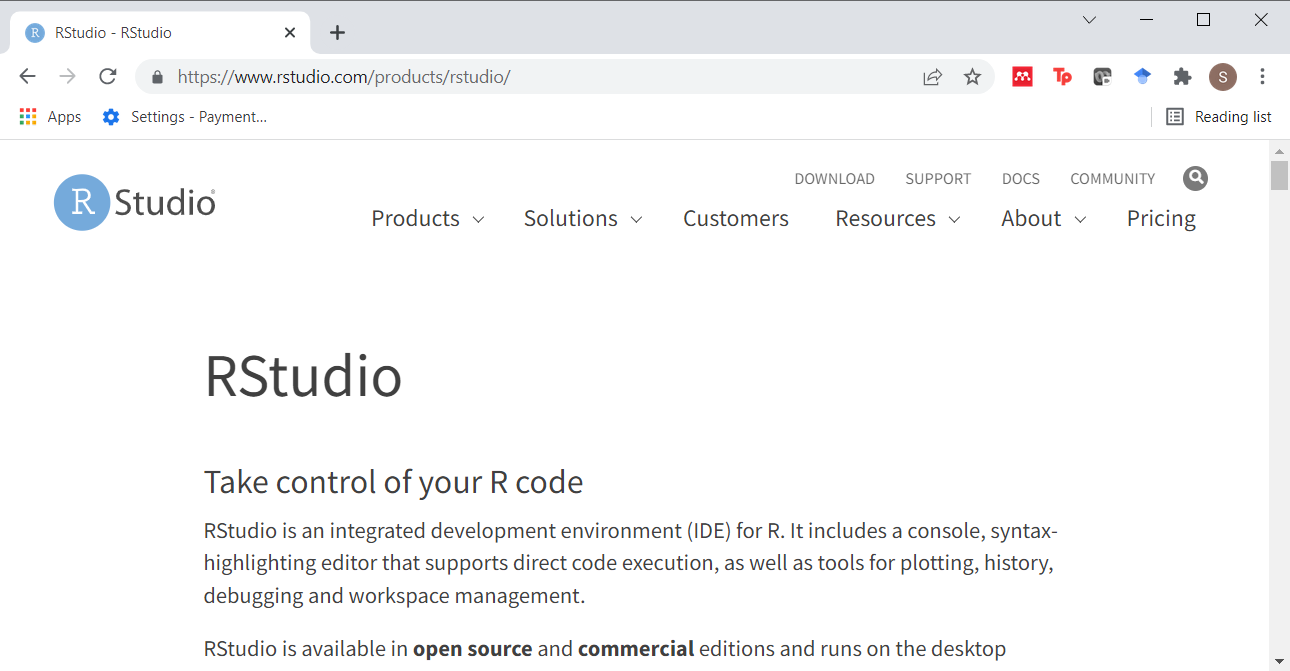Image resolution: width=1290 pixels, height=671 pixels.
Task: Open the COMMUNITY link
Action: click(x=1112, y=179)
